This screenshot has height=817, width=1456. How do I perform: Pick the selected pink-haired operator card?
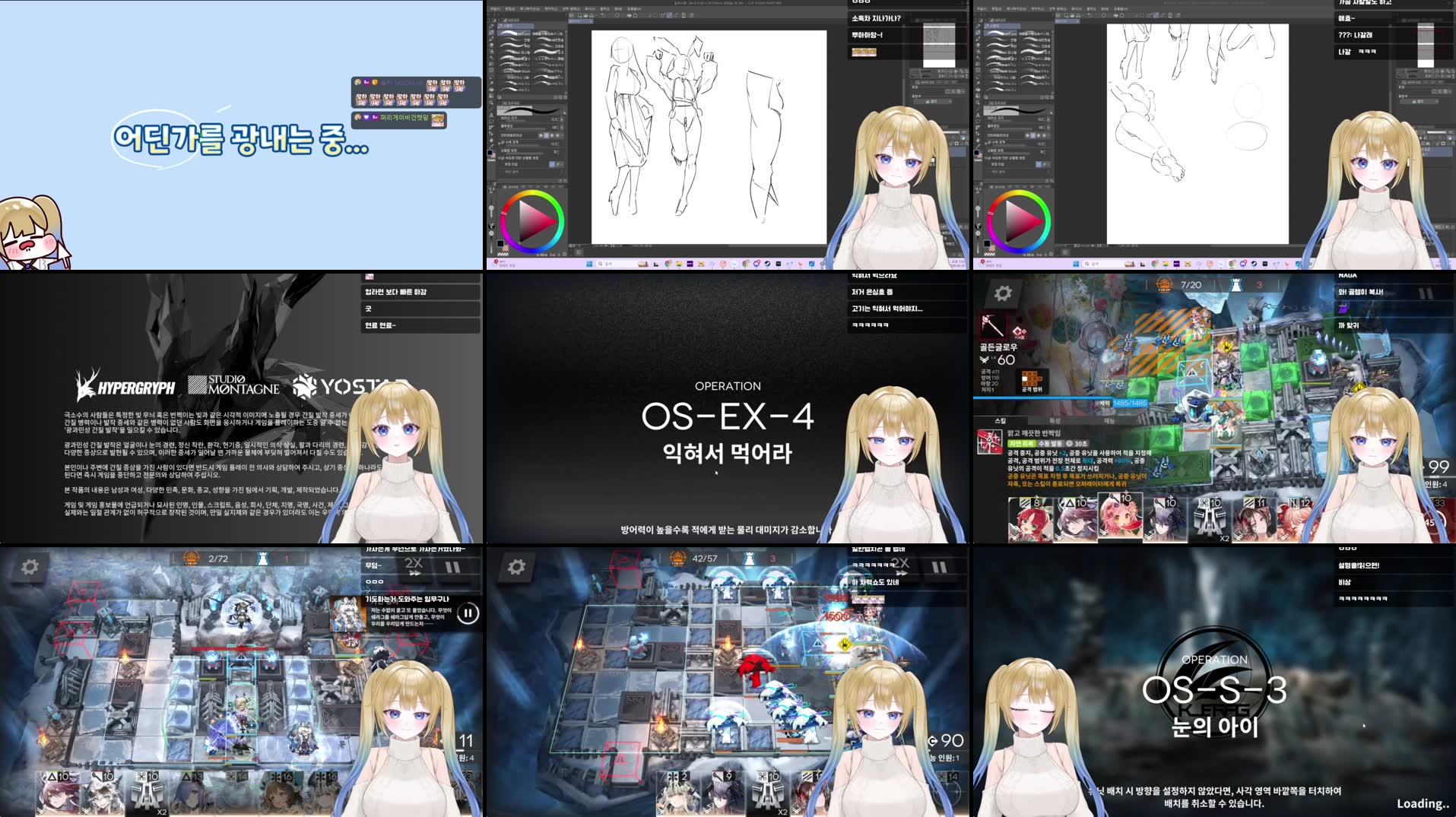1120,517
